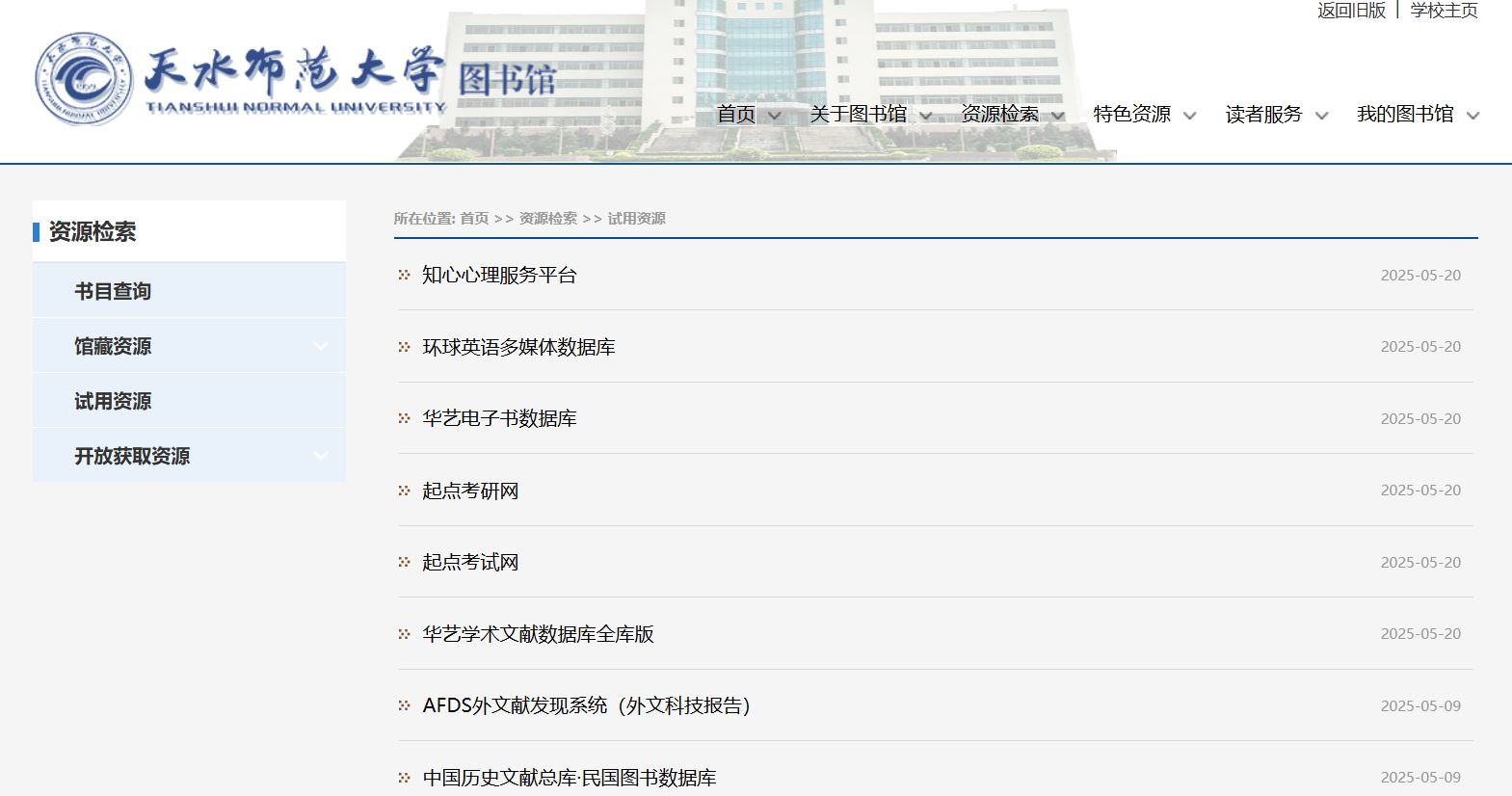The image size is (1512, 796).
Task: Open the 起点考研网 entry
Action: (470, 491)
